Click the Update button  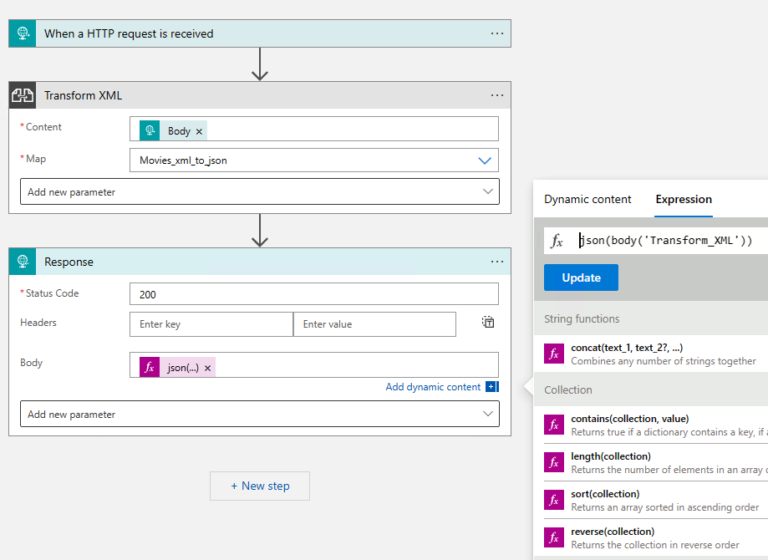[x=581, y=277]
